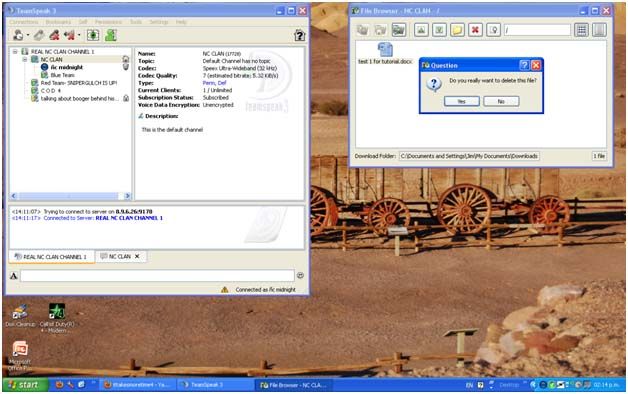Image resolution: width=628 pixels, height=394 pixels.
Task: Click left arrow of channel tree scrollbar
Action: pyautogui.click(x=14, y=196)
